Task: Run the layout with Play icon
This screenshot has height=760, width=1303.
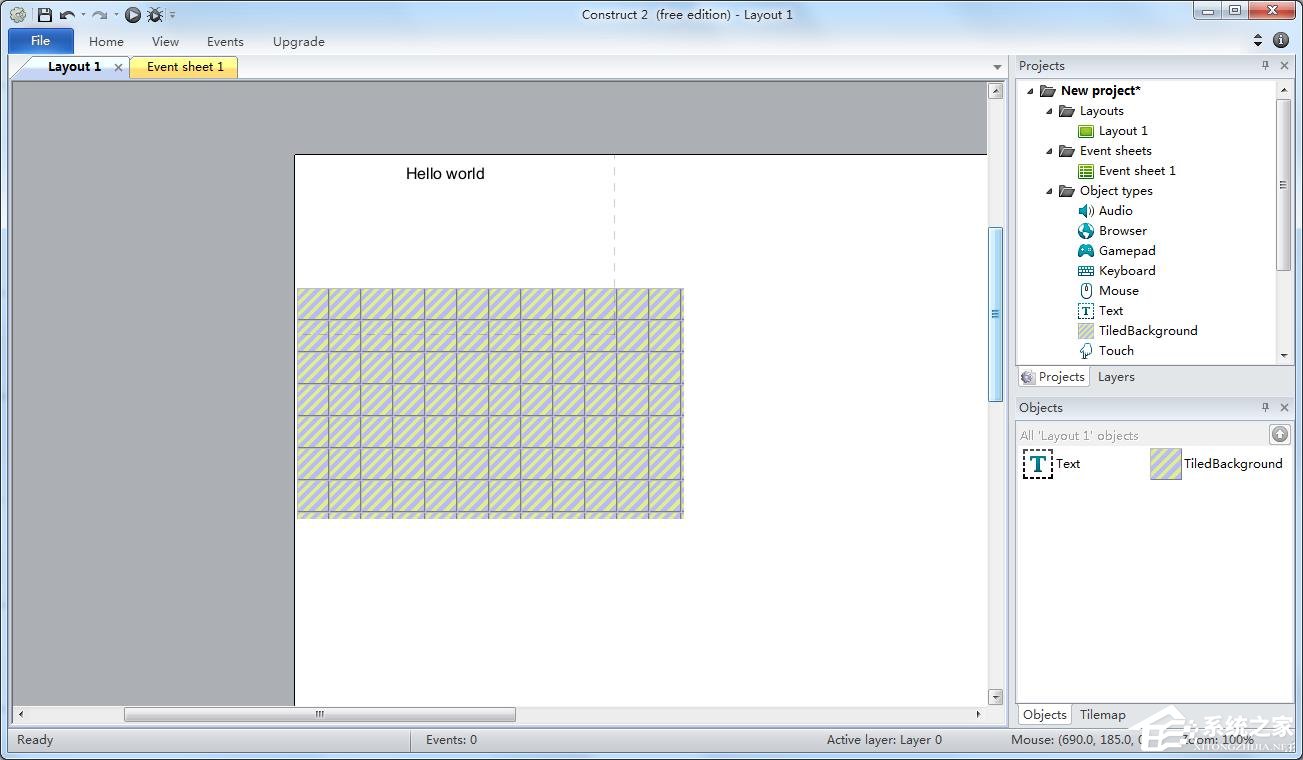Action: (133, 15)
